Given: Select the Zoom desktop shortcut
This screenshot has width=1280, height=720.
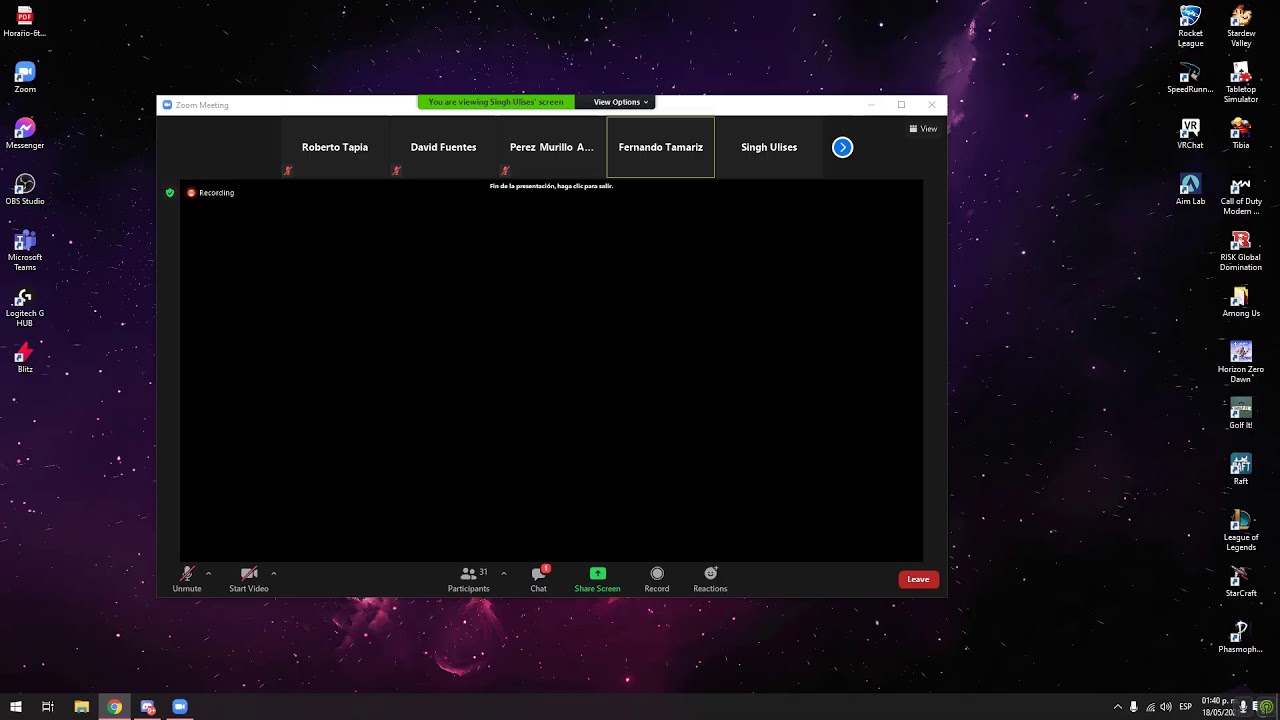Looking at the screenshot, I should click(x=25, y=78).
